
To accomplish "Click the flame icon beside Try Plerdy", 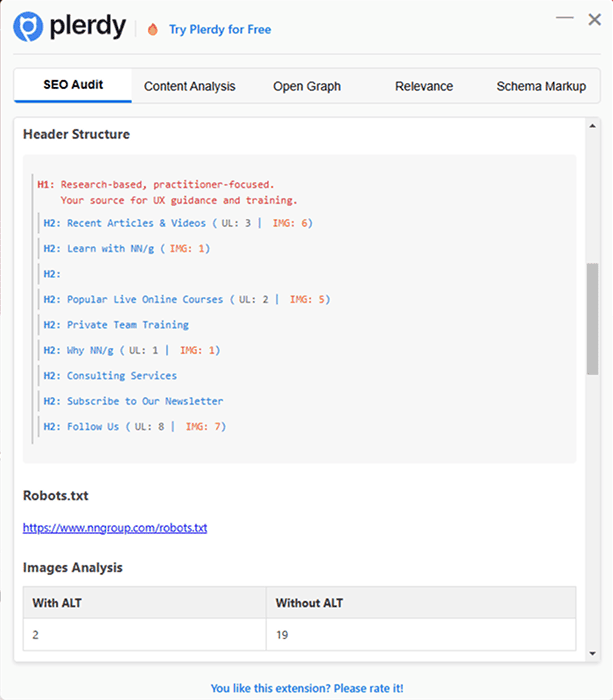I will point(152,29).
